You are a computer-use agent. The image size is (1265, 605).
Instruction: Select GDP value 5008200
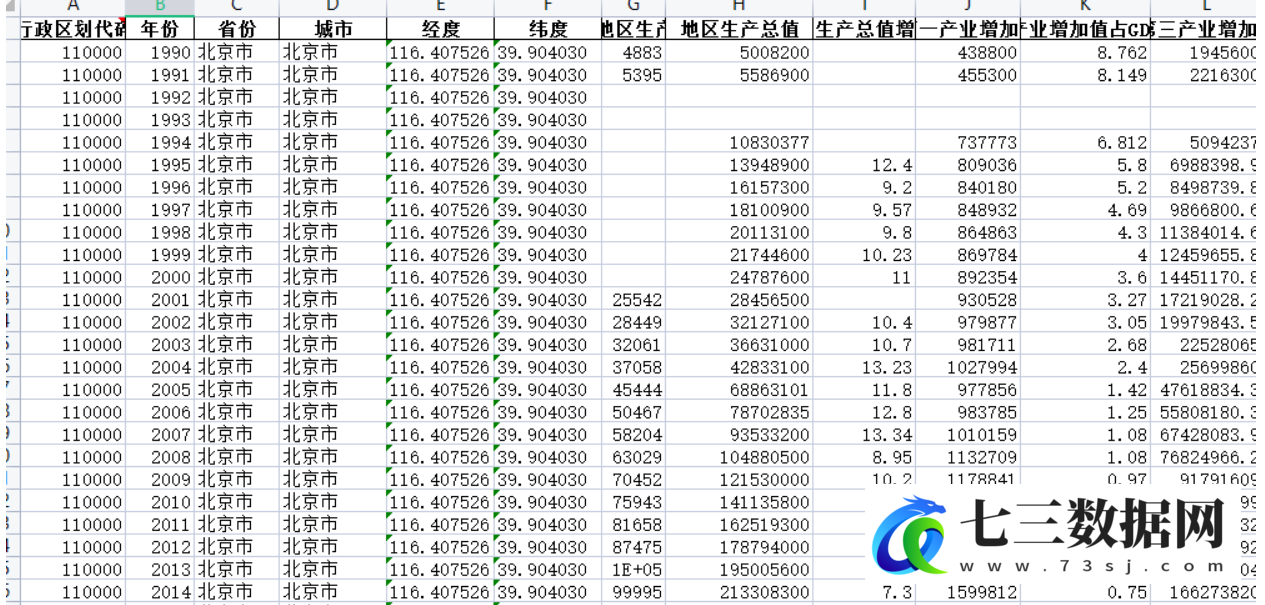[x=739, y=52]
